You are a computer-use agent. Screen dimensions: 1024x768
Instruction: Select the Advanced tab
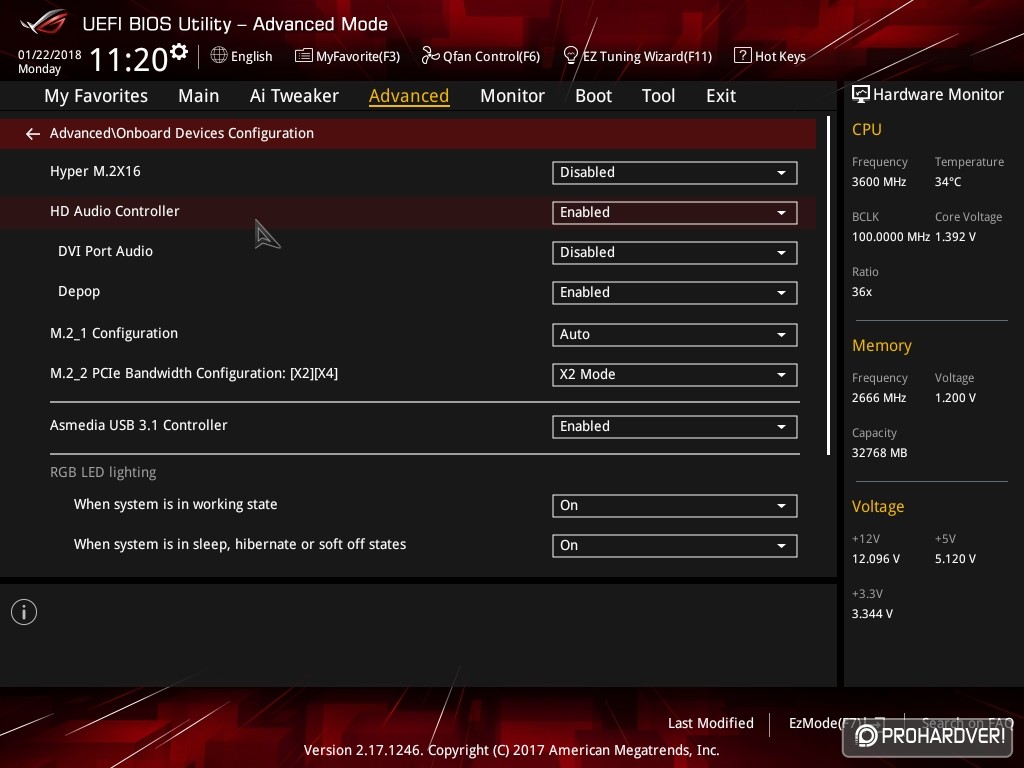409,96
